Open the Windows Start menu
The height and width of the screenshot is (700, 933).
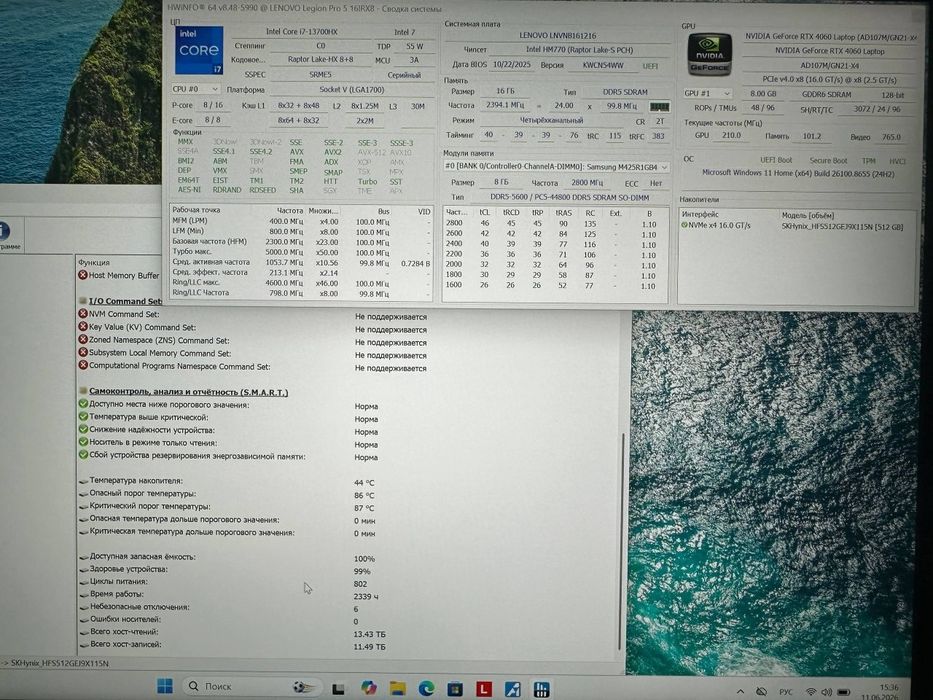coord(165,686)
